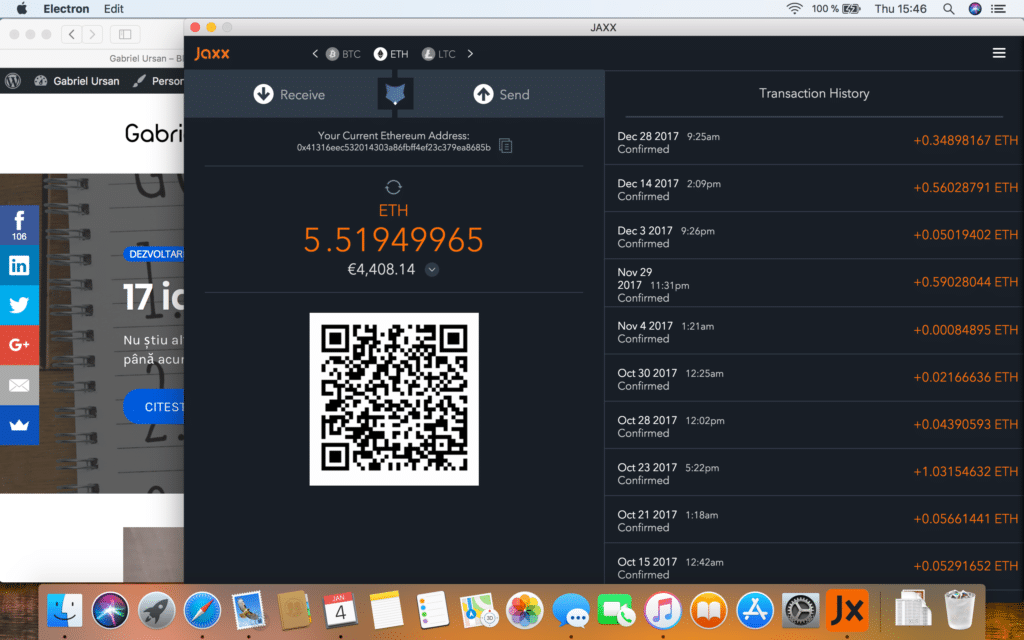Show previous coins with left chevron

(x=315, y=54)
